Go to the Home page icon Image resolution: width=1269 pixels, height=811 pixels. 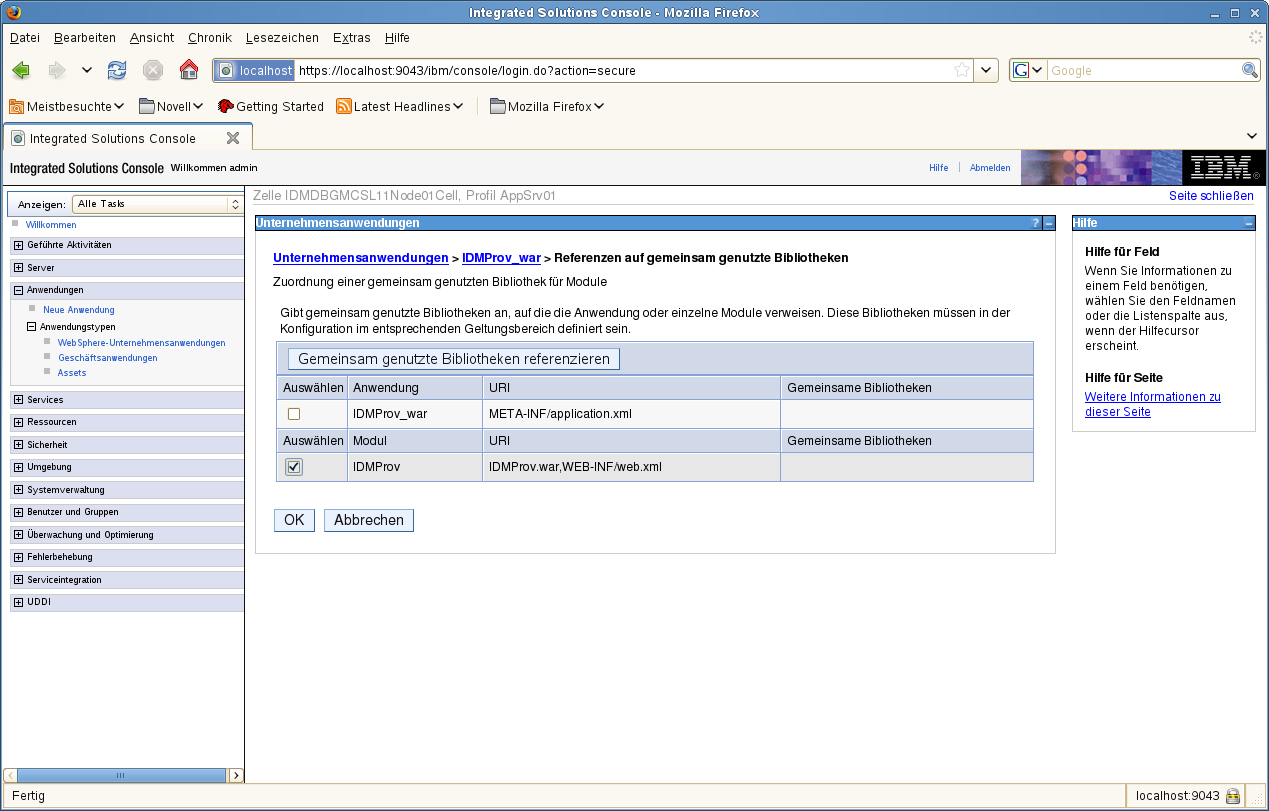coord(189,70)
